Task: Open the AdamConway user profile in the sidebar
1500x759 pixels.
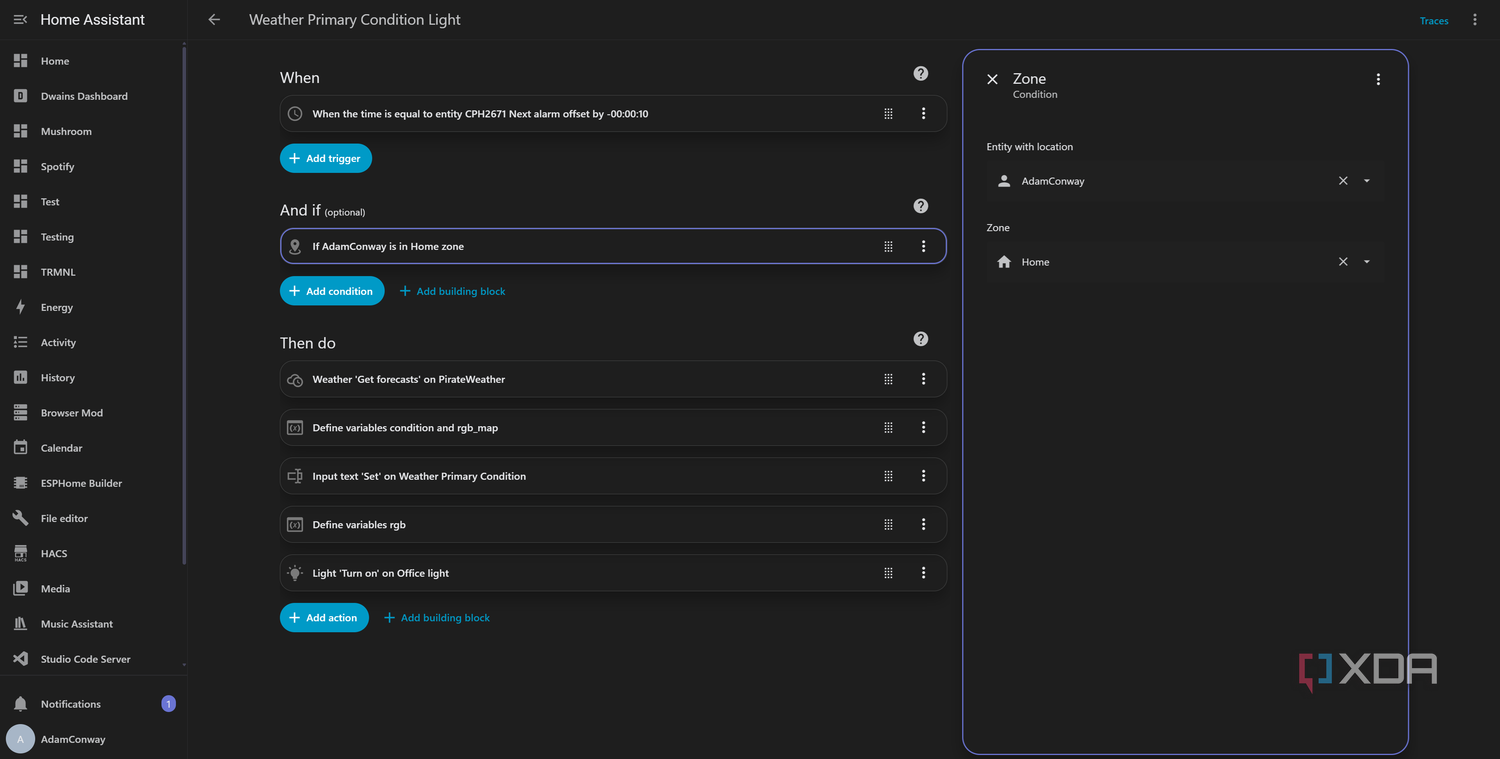Action: tap(92, 739)
